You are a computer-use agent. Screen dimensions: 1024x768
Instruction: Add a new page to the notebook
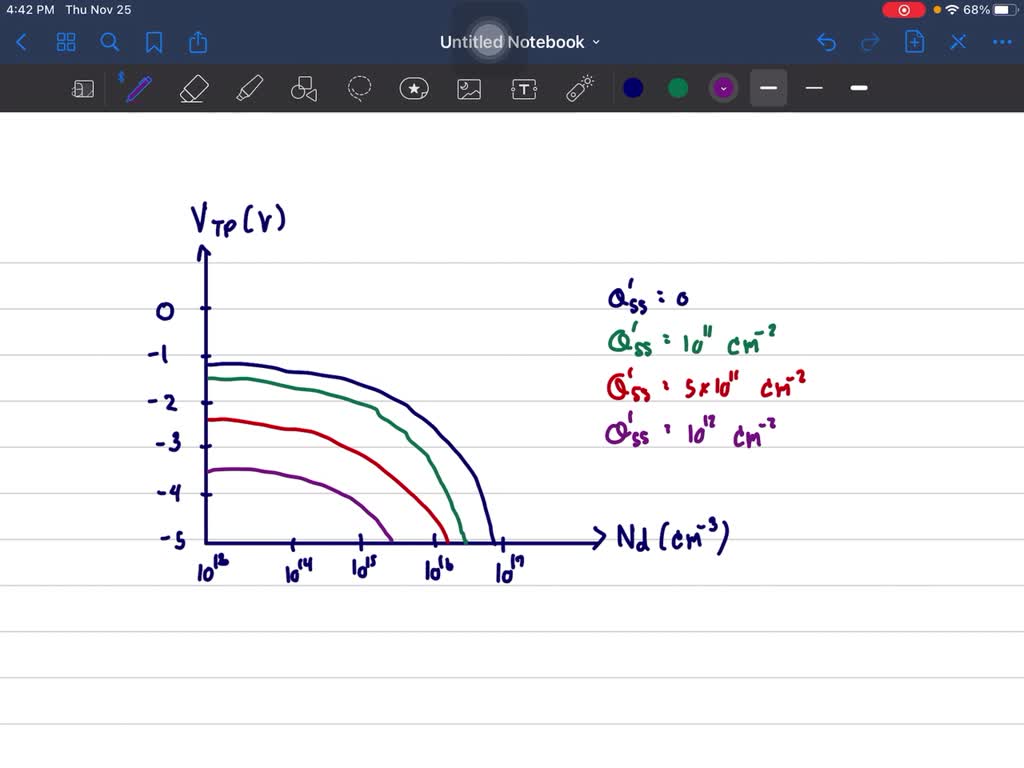[911, 42]
